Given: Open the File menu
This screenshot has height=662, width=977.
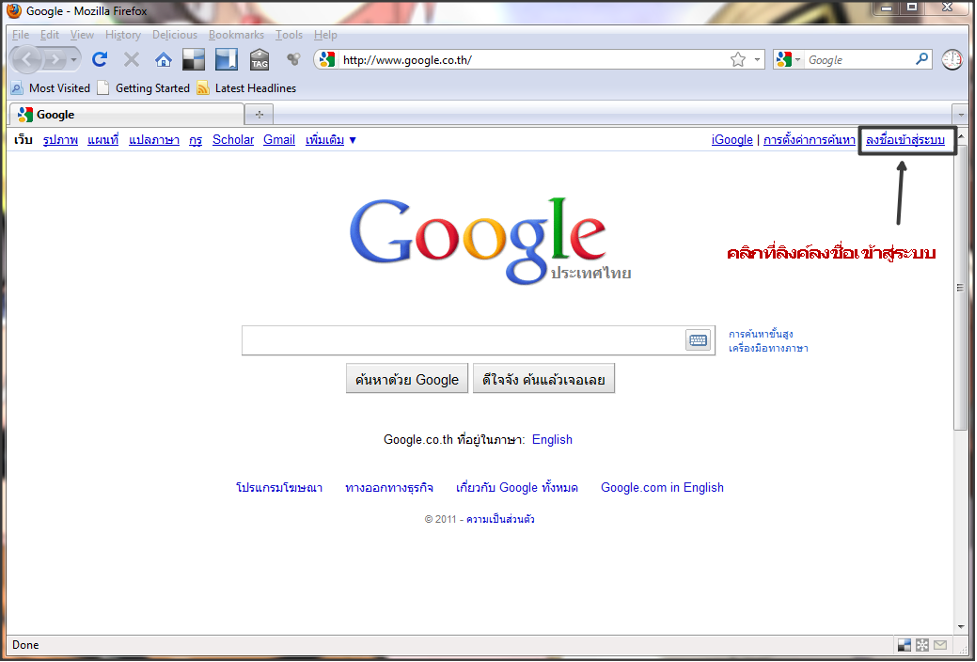Looking at the screenshot, I should pos(21,35).
